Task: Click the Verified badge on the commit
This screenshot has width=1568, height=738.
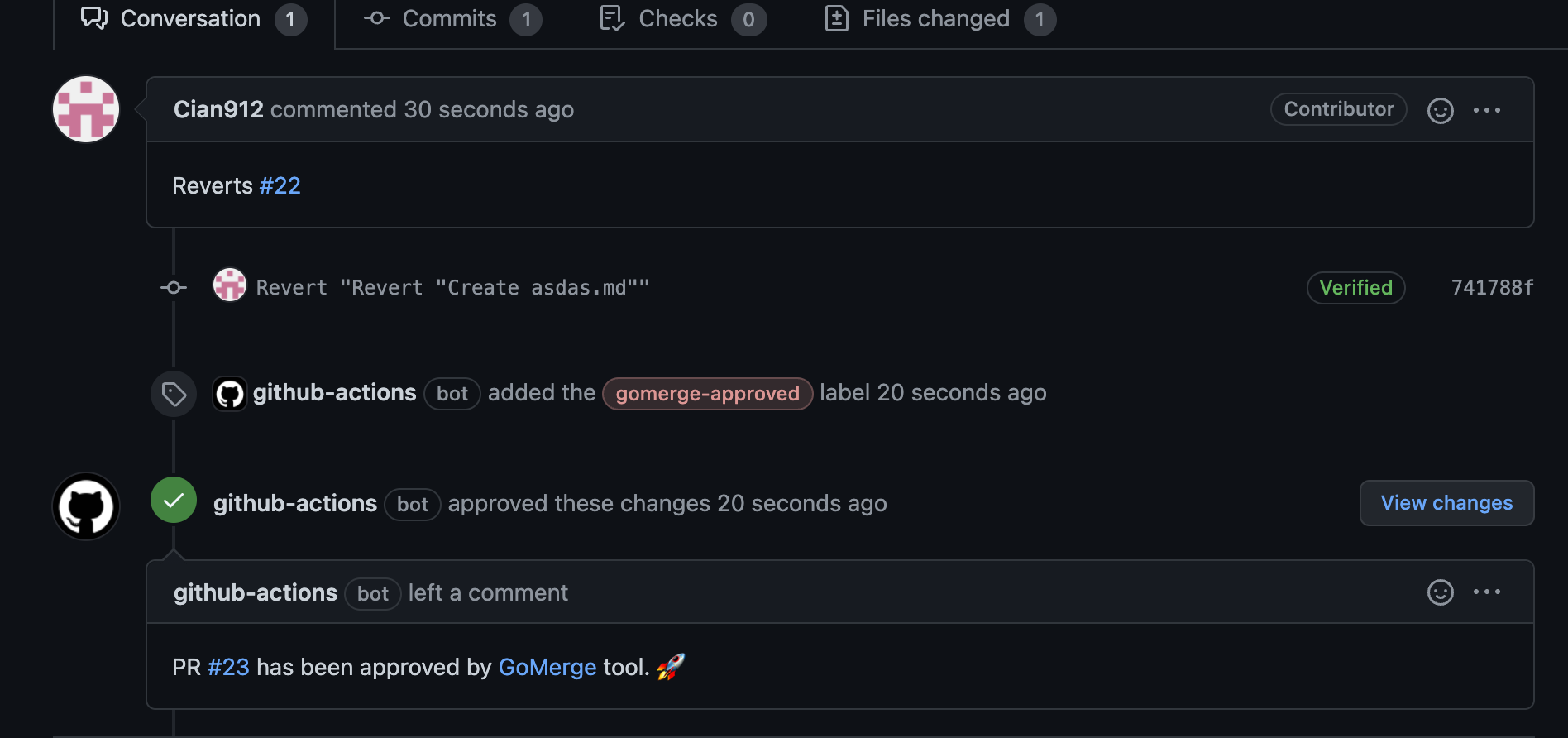Action: pyautogui.click(x=1355, y=288)
